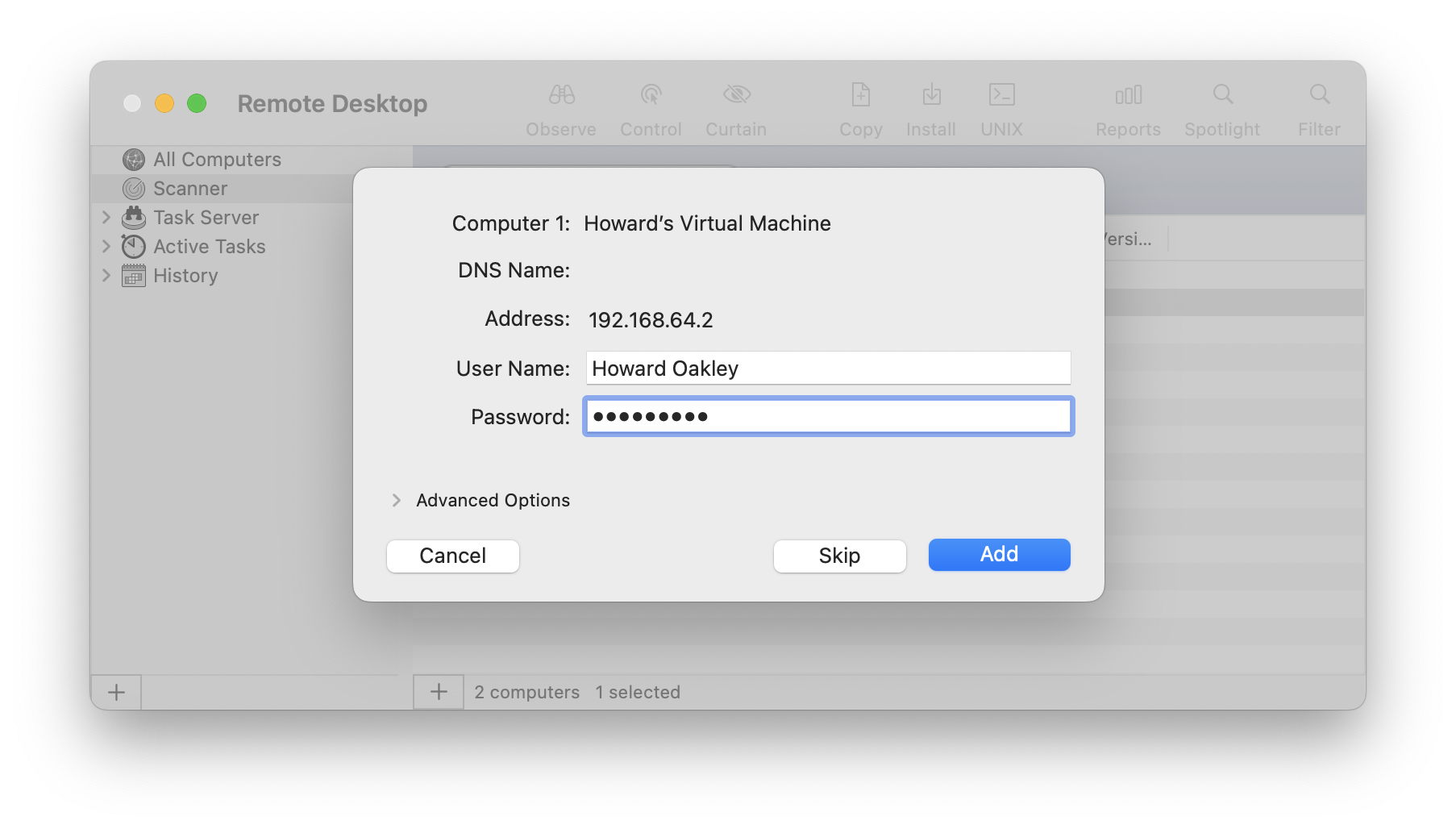
Task: Click the plus button below the sidebar
Action: pyautogui.click(x=115, y=691)
